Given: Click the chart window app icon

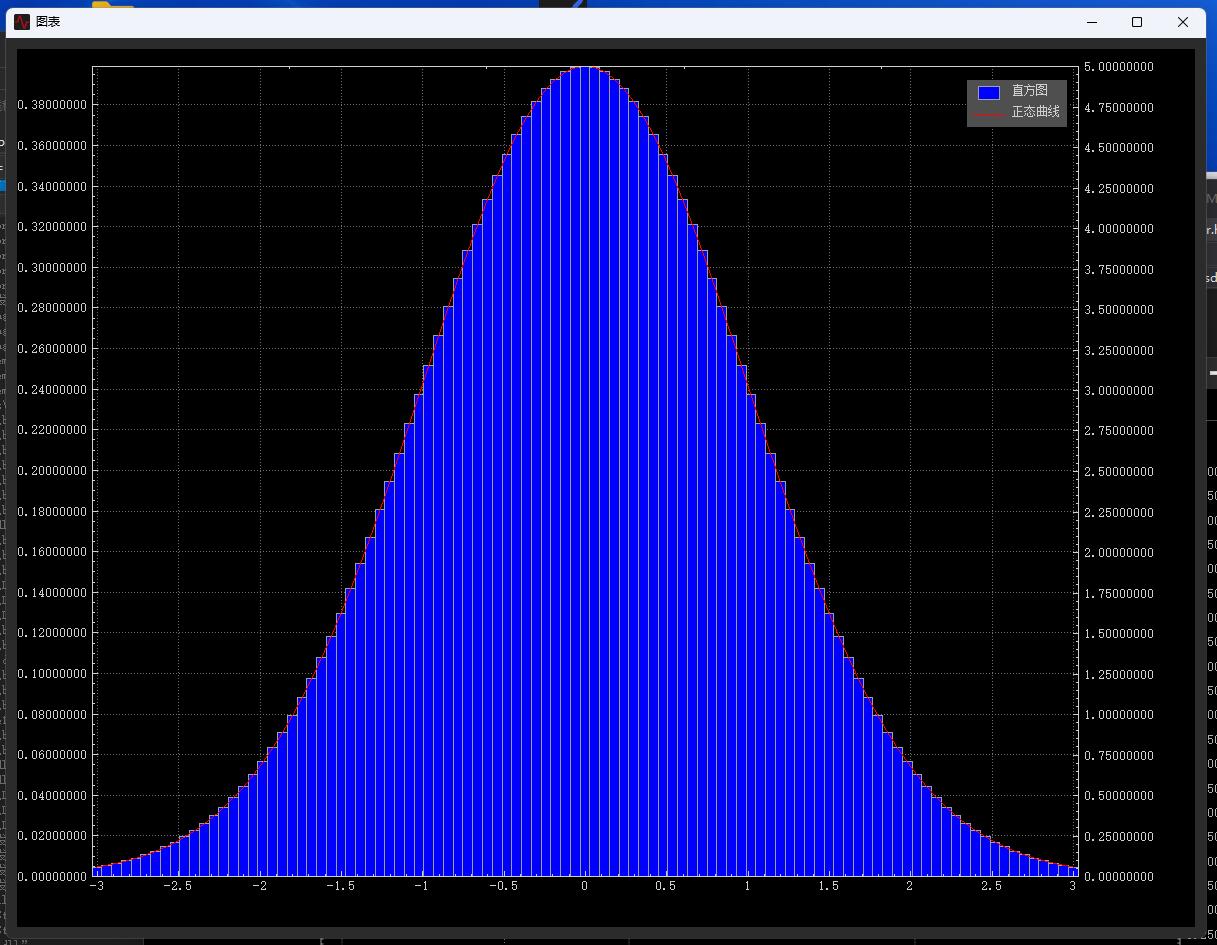Looking at the screenshot, I should click(22, 22).
